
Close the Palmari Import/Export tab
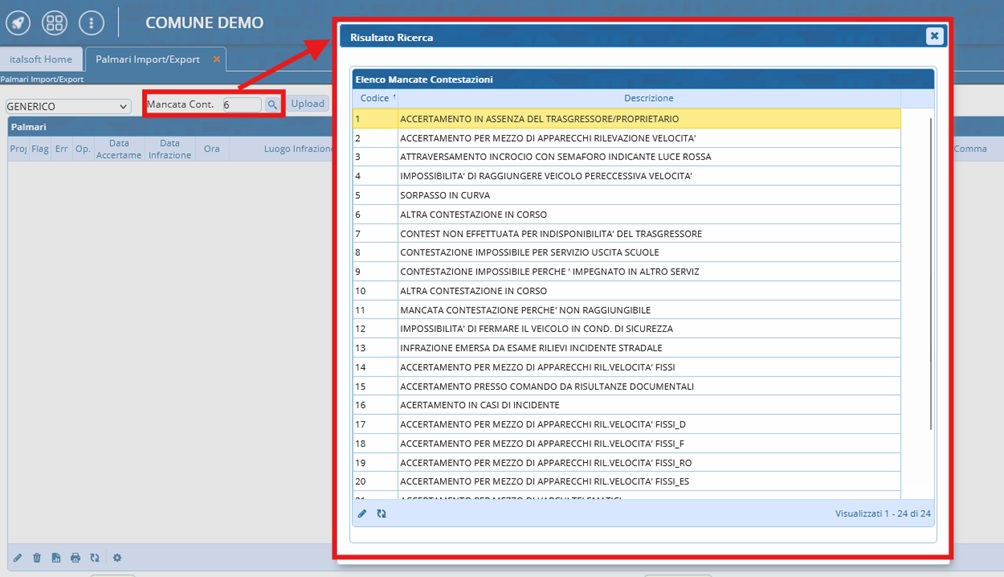[216, 59]
